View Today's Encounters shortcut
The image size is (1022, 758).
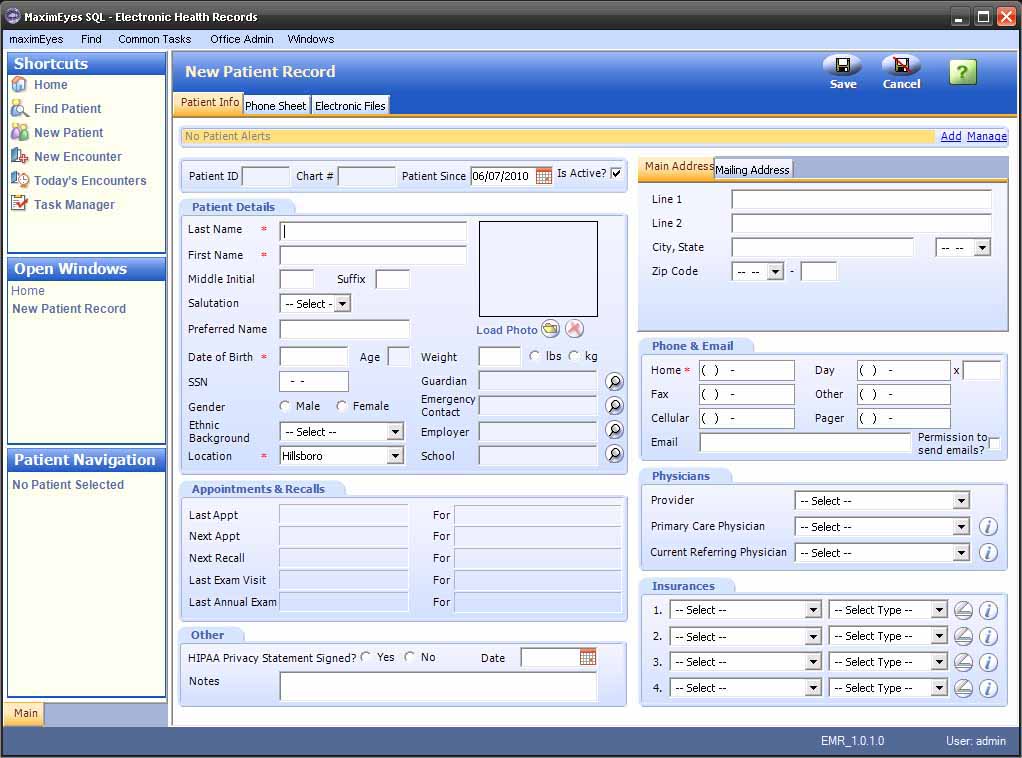pos(90,181)
